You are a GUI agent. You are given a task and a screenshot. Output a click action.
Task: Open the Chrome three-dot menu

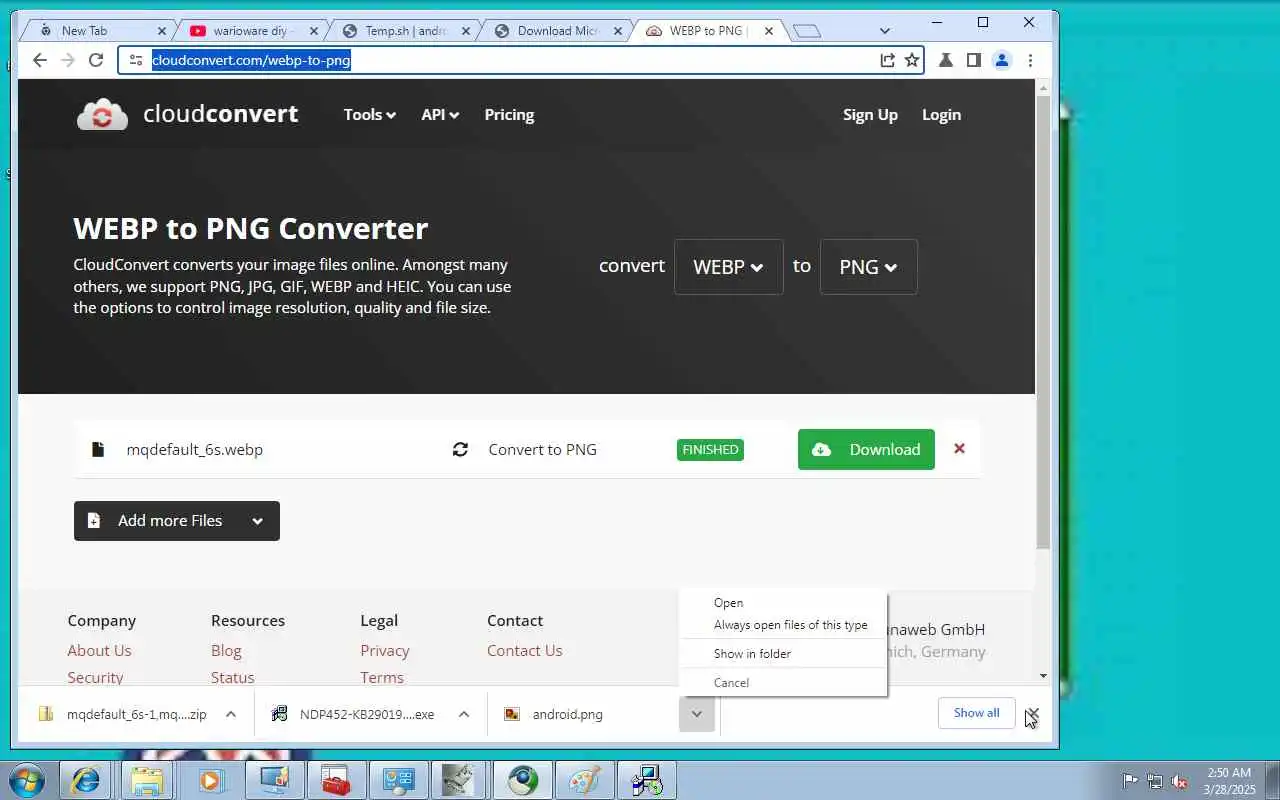pyautogui.click(x=1030, y=60)
